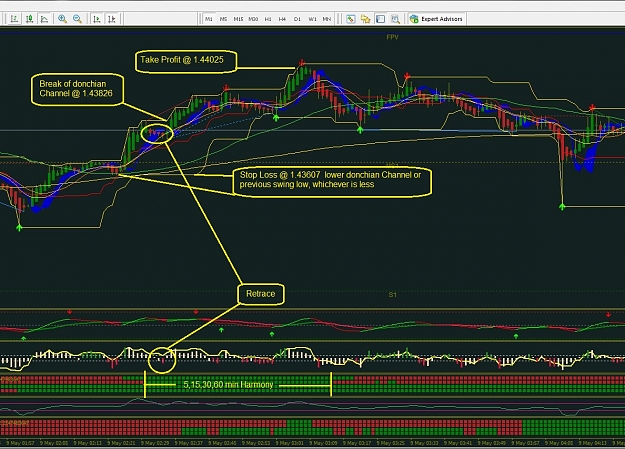The width and height of the screenshot is (625, 449).
Task: Select the M5 timeframe
Action: 223,19
